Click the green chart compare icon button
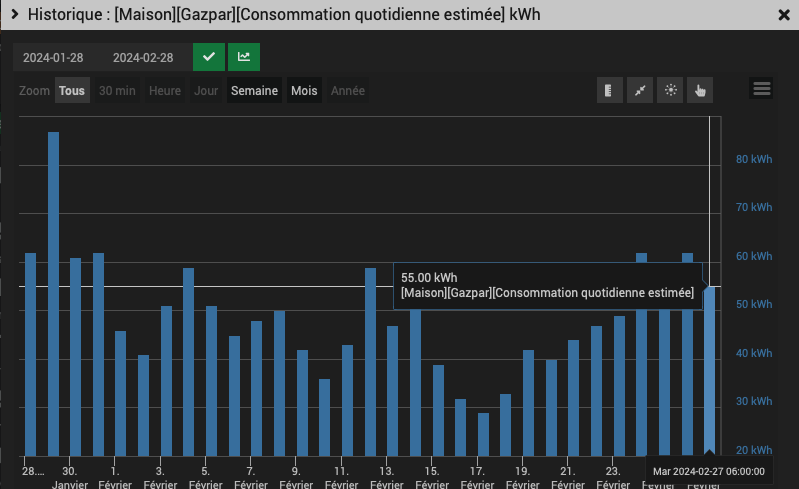799x489 pixels. click(x=244, y=57)
